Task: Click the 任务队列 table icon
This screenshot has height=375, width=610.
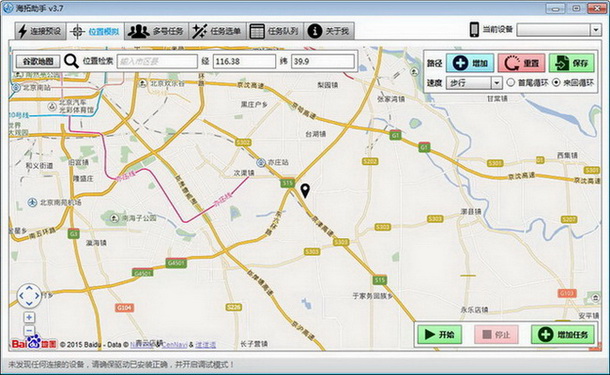Action: (x=257, y=32)
